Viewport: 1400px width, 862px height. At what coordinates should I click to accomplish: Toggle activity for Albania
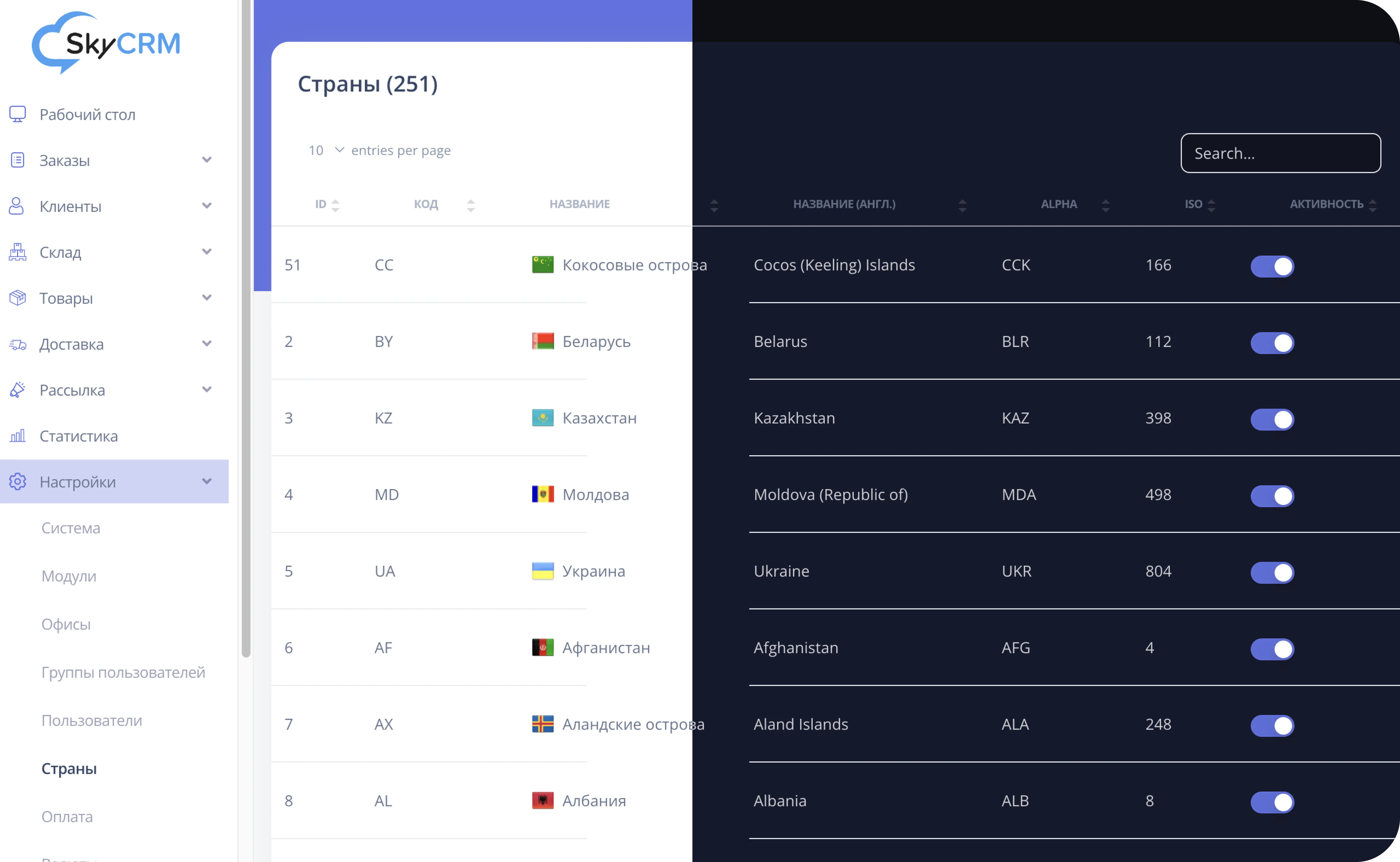pos(1272,802)
